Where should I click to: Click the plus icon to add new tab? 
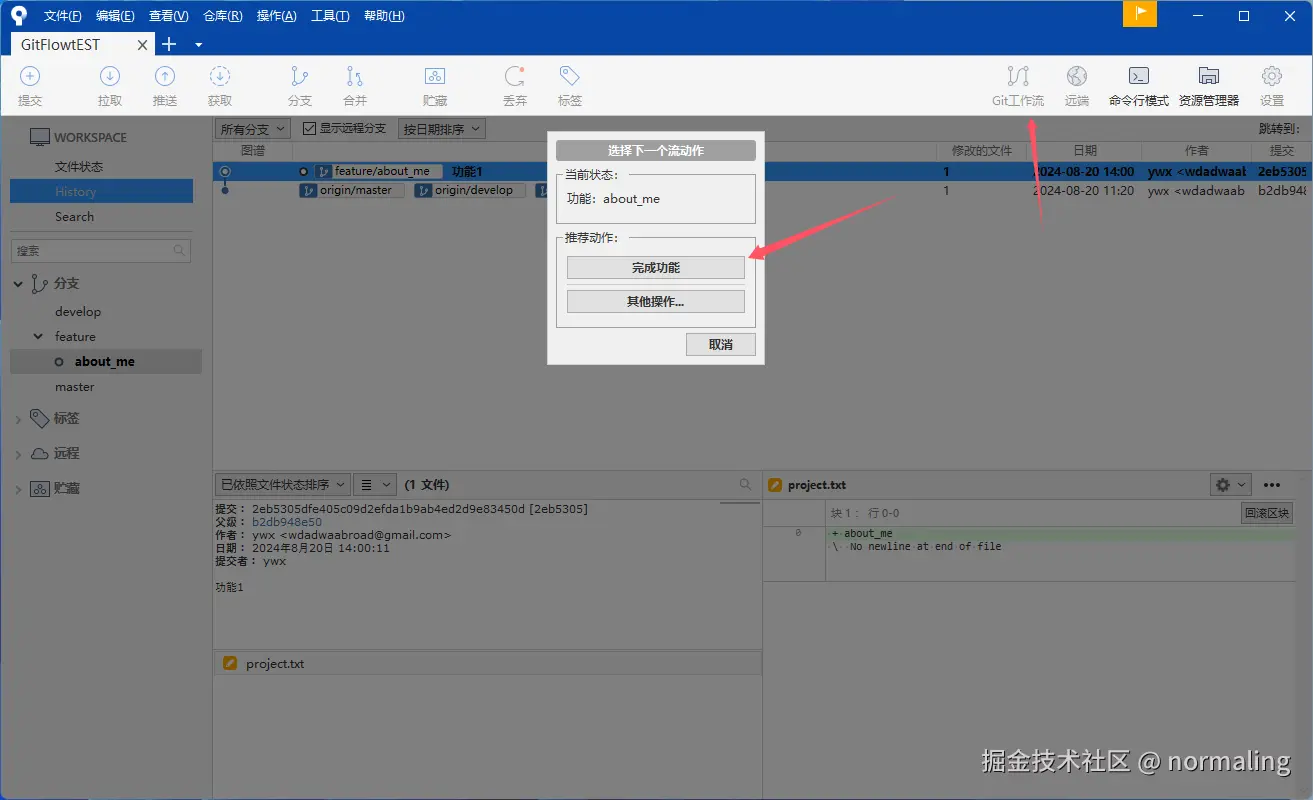pyautogui.click(x=169, y=44)
